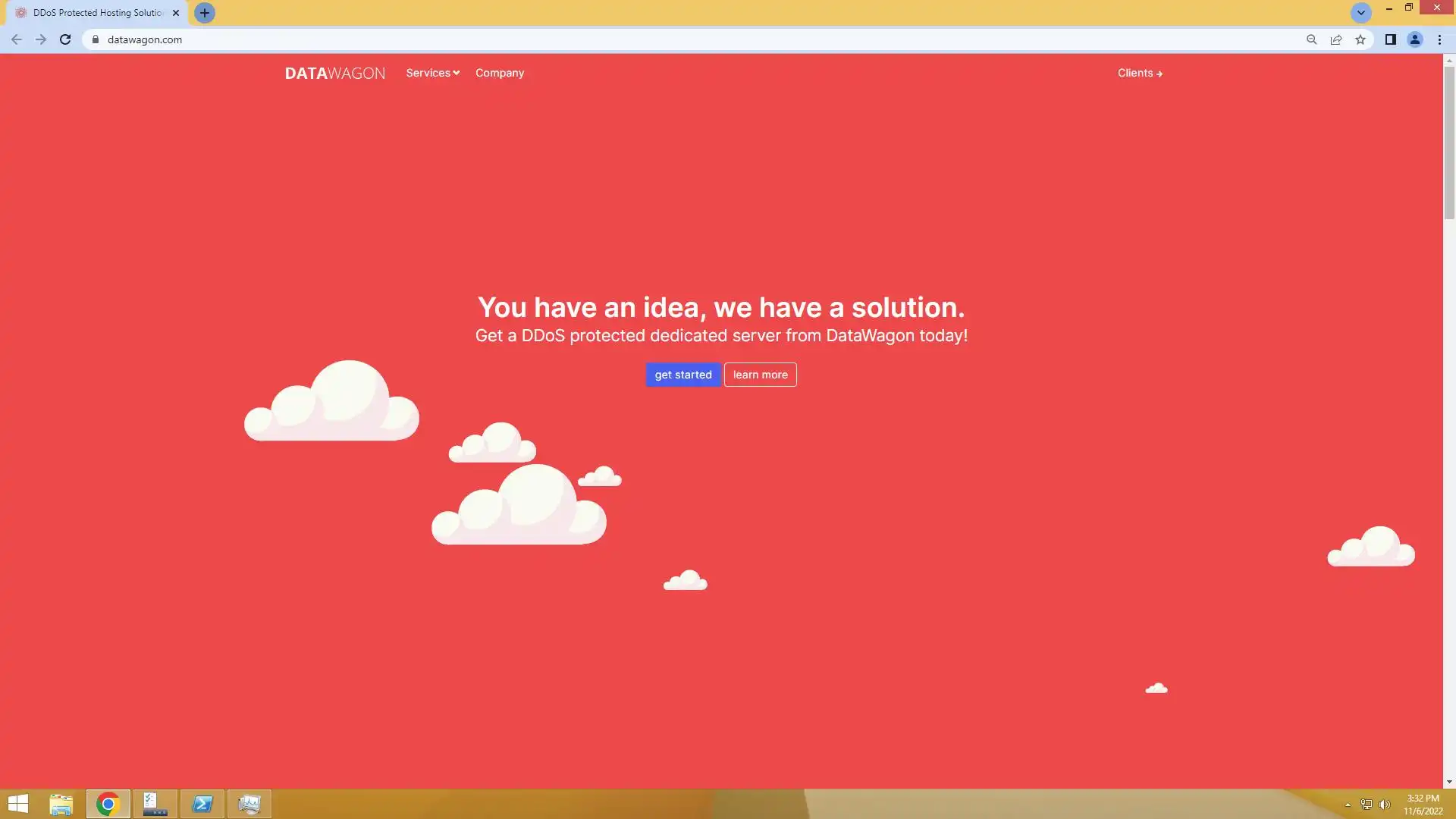
Task: Select the DDoS Protected Hosting tab
Action: pyautogui.click(x=97, y=13)
